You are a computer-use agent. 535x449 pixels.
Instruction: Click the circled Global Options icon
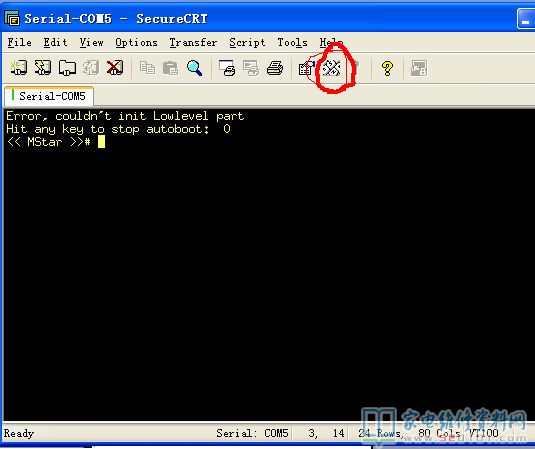(x=331, y=68)
